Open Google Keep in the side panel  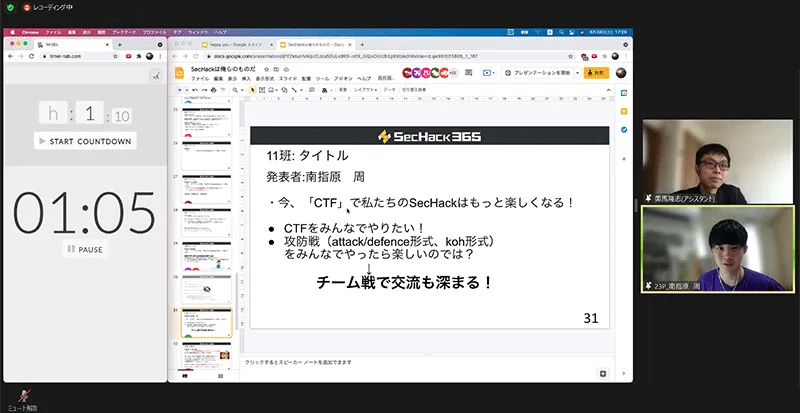(623, 111)
